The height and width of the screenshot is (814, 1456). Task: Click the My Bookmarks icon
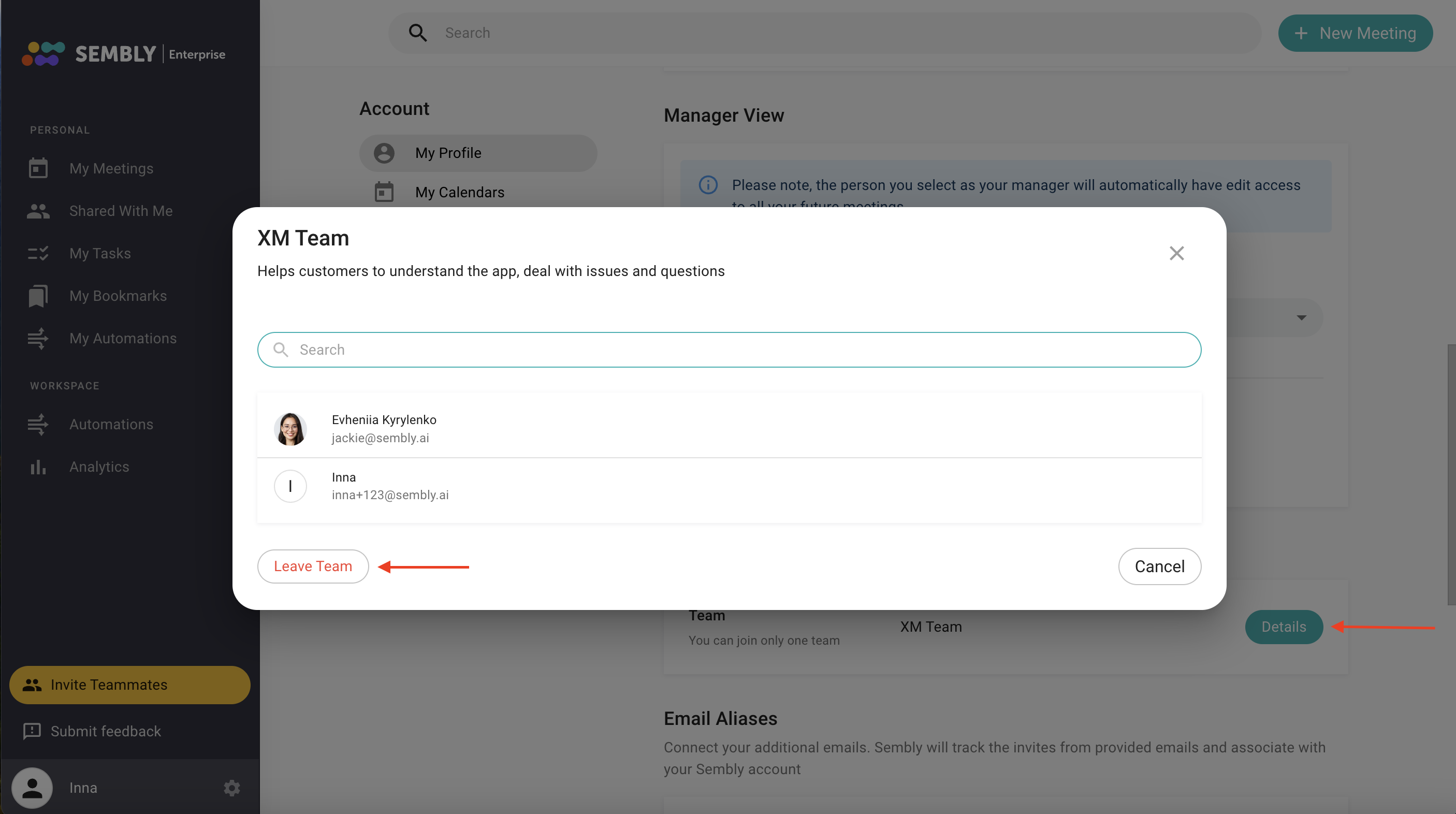pos(38,296)
